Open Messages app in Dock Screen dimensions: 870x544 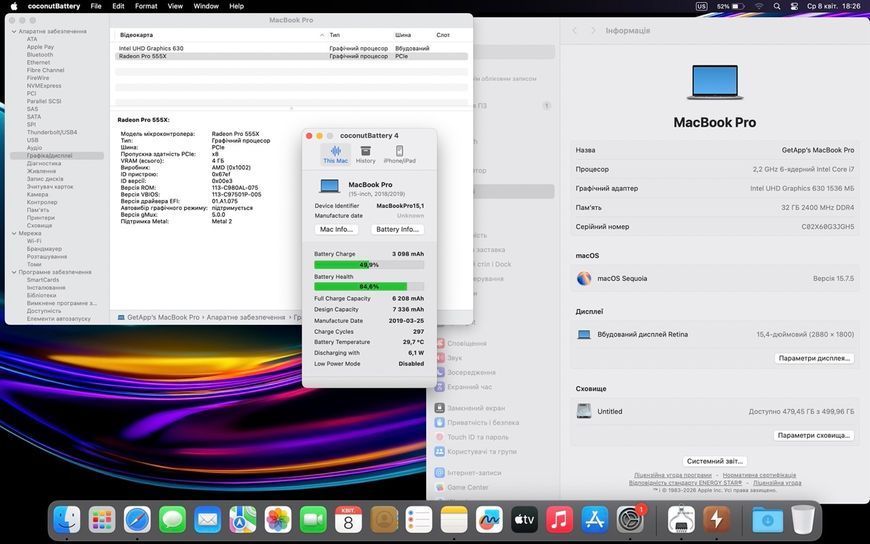coord(173,520)
